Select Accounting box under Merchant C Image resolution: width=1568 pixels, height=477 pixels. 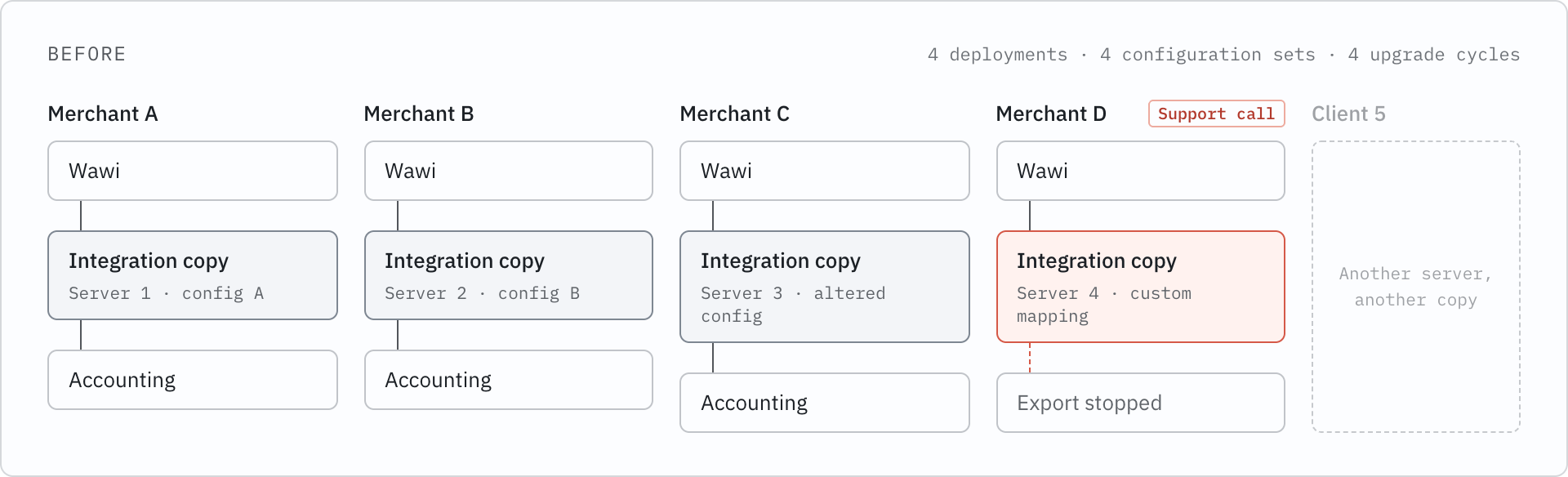coord(825,403)
